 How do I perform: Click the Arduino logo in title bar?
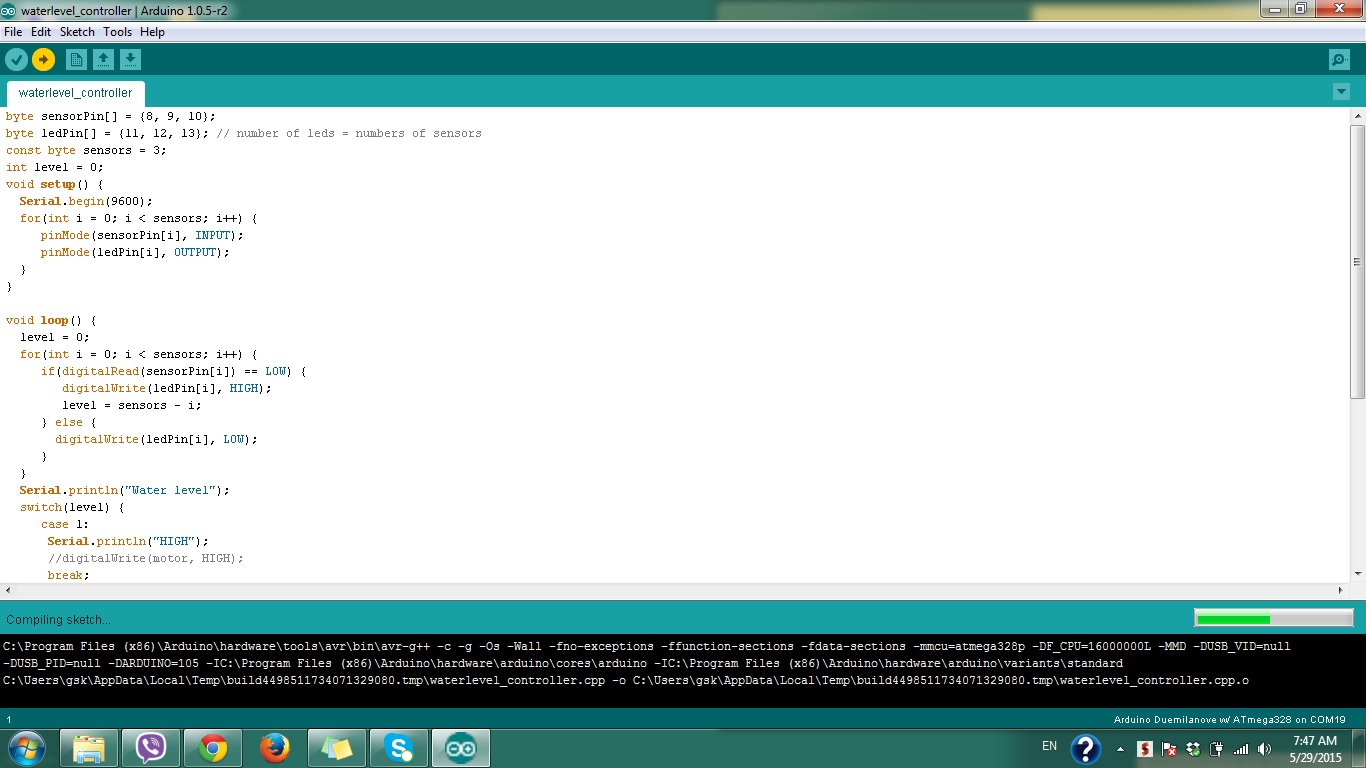click(9, 10)
